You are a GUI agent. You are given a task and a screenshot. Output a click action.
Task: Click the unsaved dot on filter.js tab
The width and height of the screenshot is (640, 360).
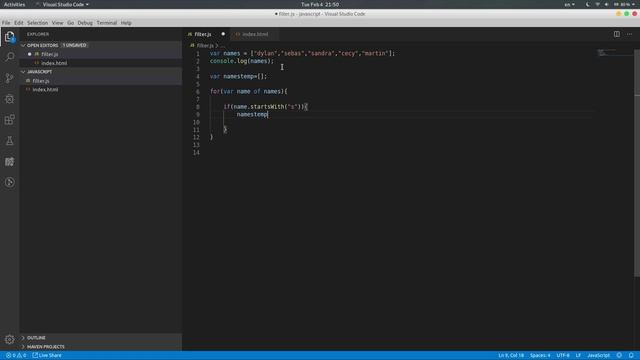click(223, 34)
